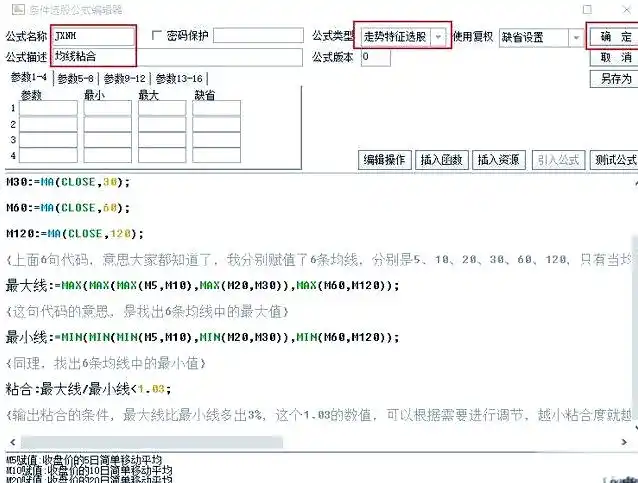Click the row 2 最小 field
The image size is (638, 483).
pyautogui.click(x=108, y=124)
